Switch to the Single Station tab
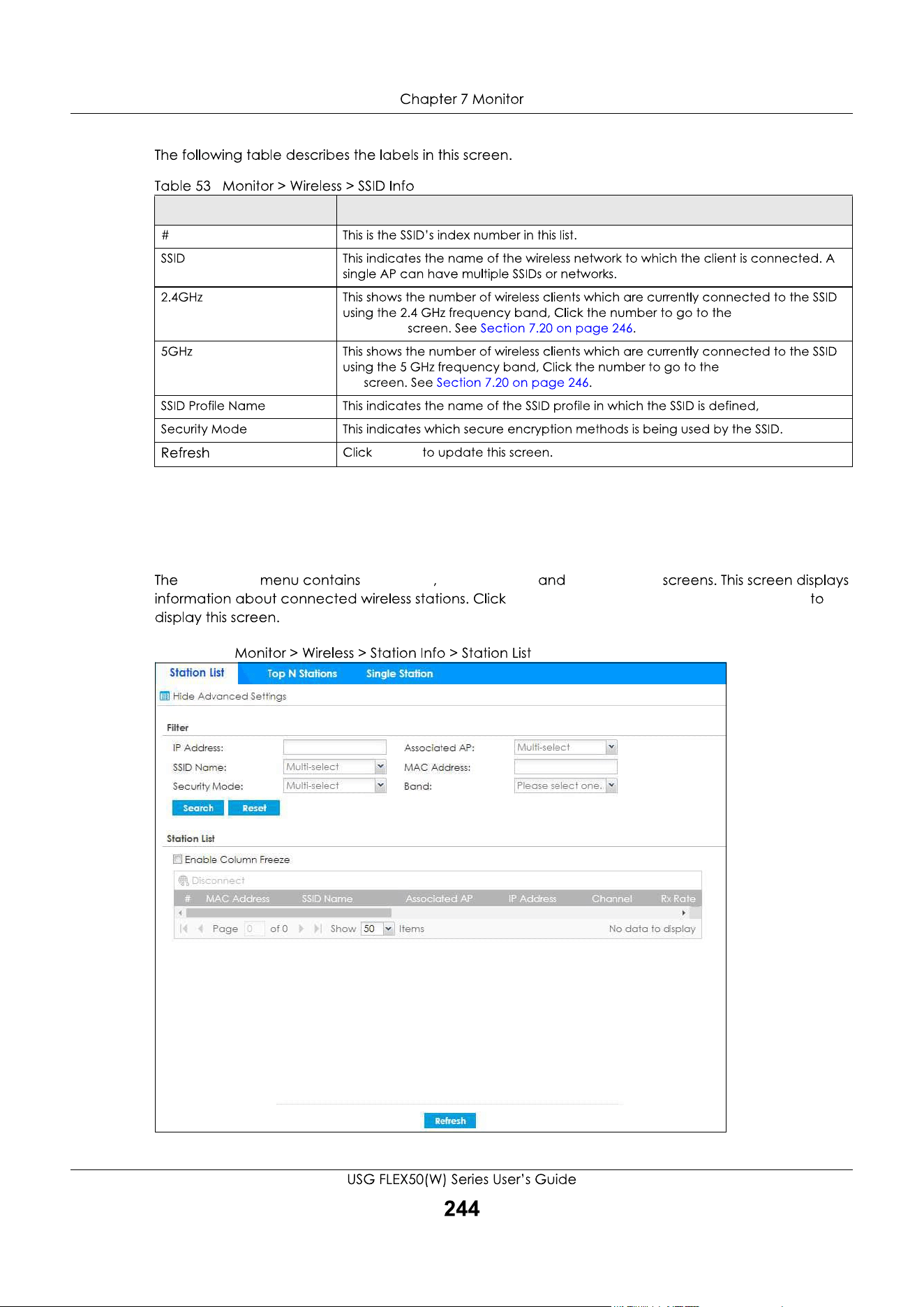This screenshot has width=924, height=1307. [399, 674]
